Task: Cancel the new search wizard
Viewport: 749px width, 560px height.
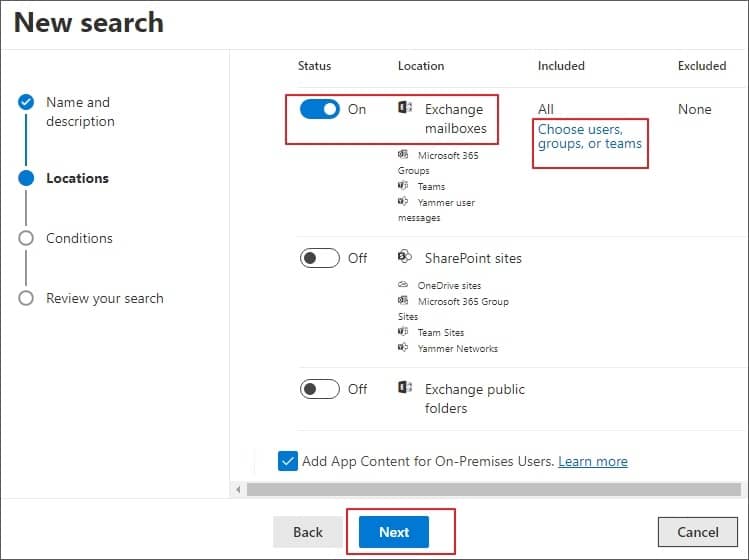Action: pos(697,532)
